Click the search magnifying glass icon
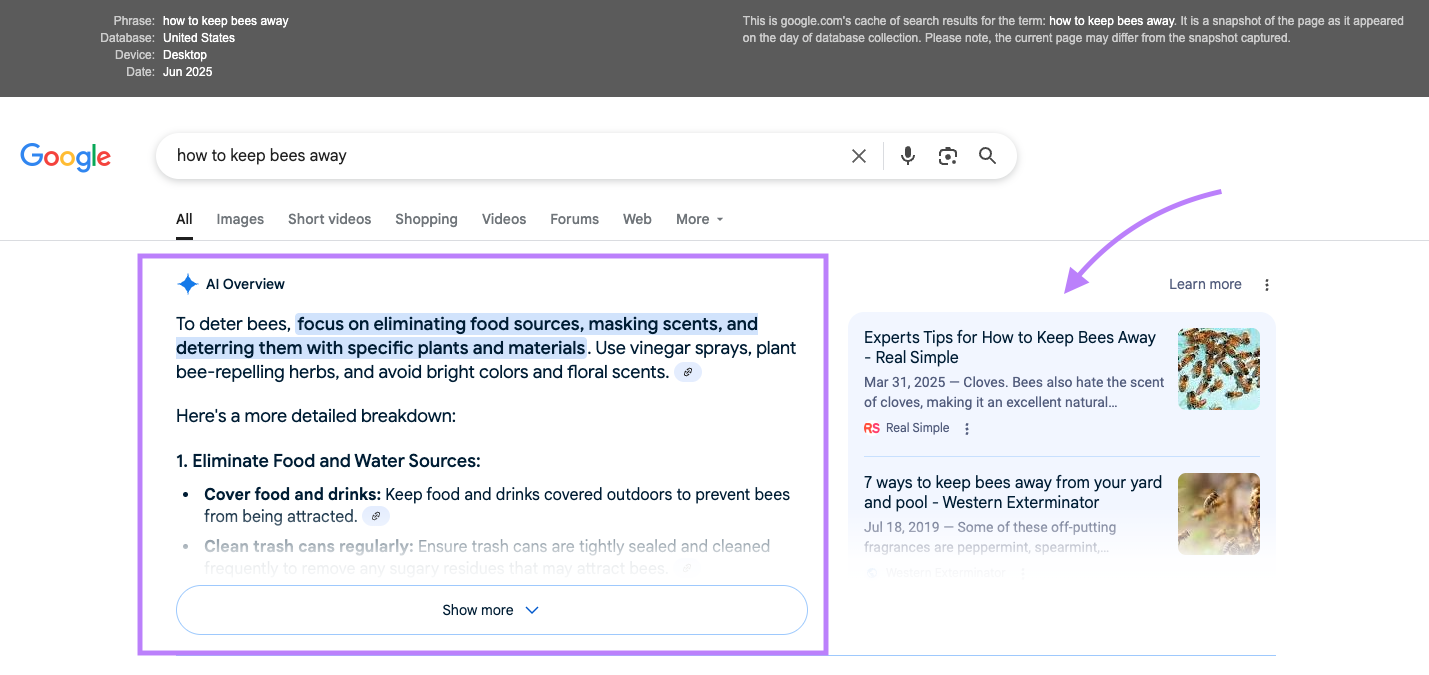This screenshot has width=1429, height=675. (987, 156)
